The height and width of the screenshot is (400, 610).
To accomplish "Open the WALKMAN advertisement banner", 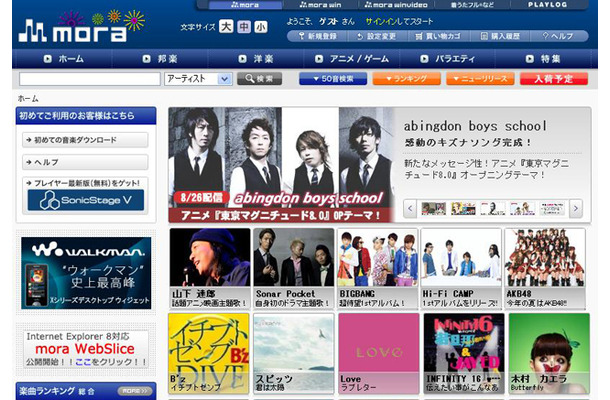I will (86, 273).
